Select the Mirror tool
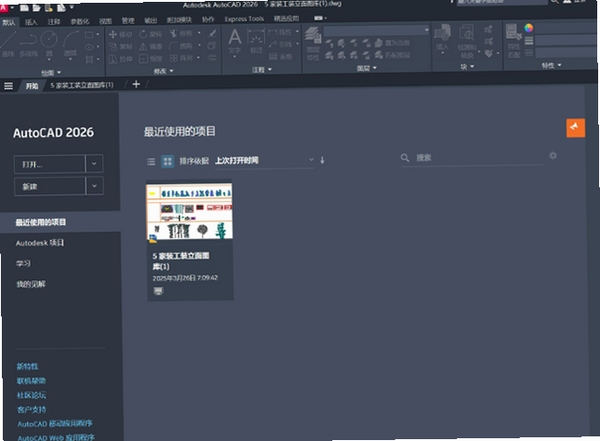600x441 pixels. click(151, 47)
